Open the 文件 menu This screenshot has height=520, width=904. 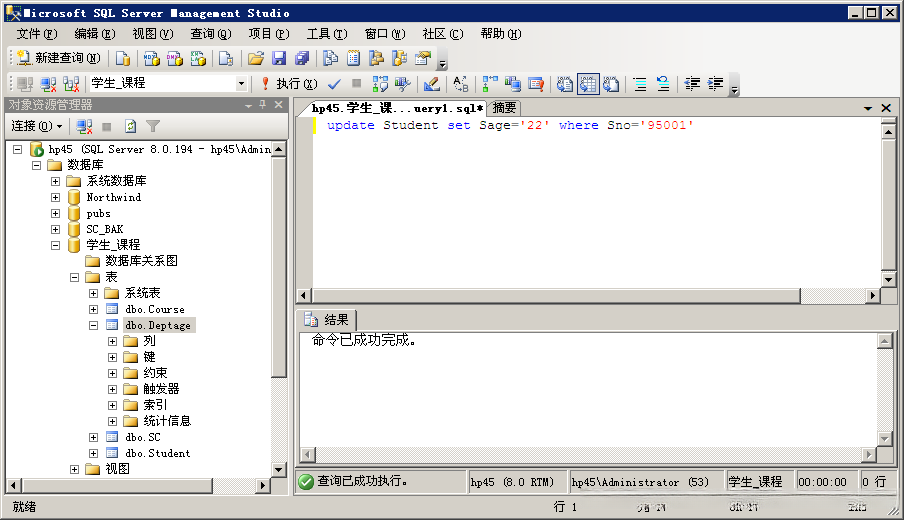tap(37, 34)
